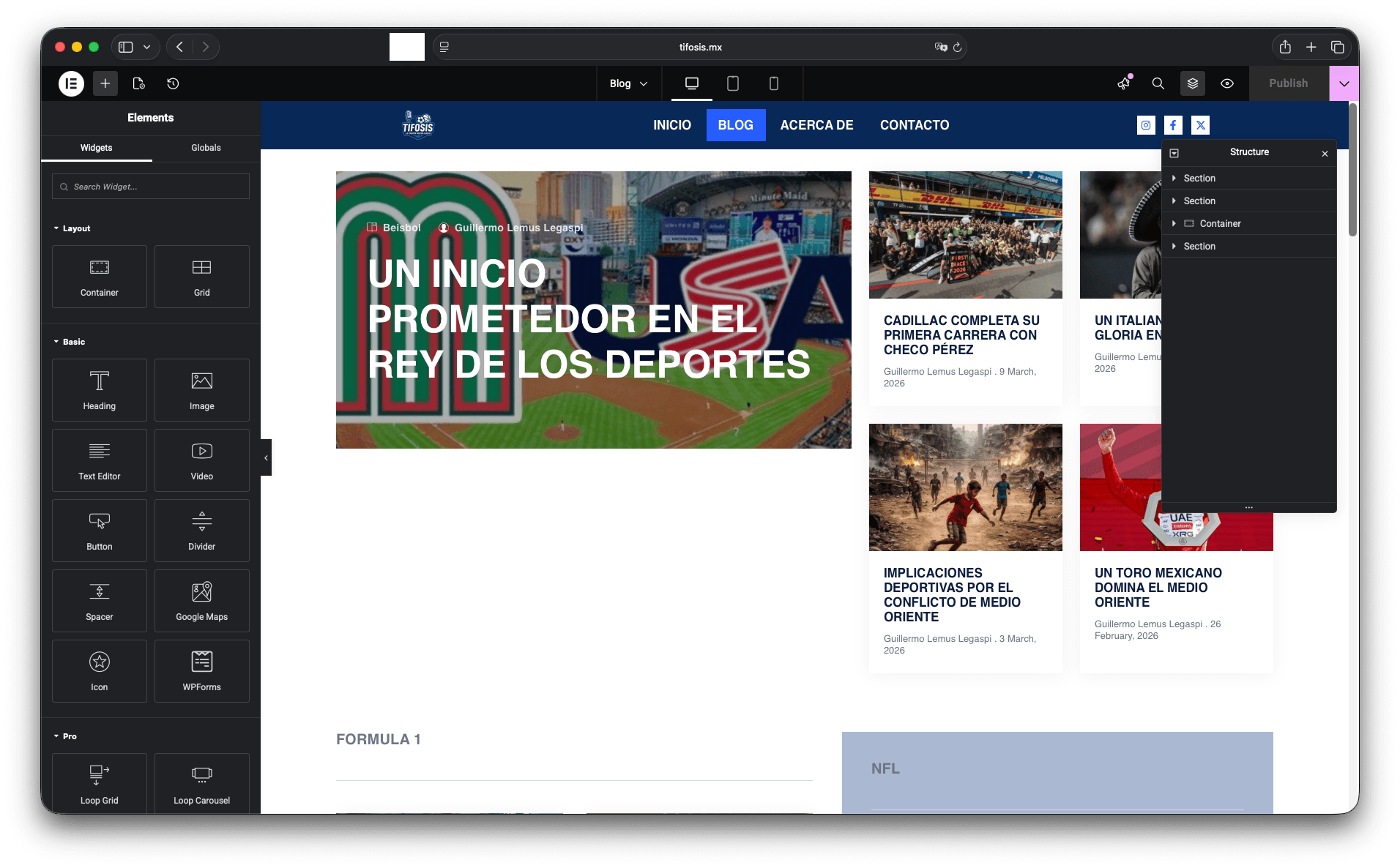This screenshot has width=1400, height=868.
Task: Click the INICIO navigation link
Action: coord(672,125)
